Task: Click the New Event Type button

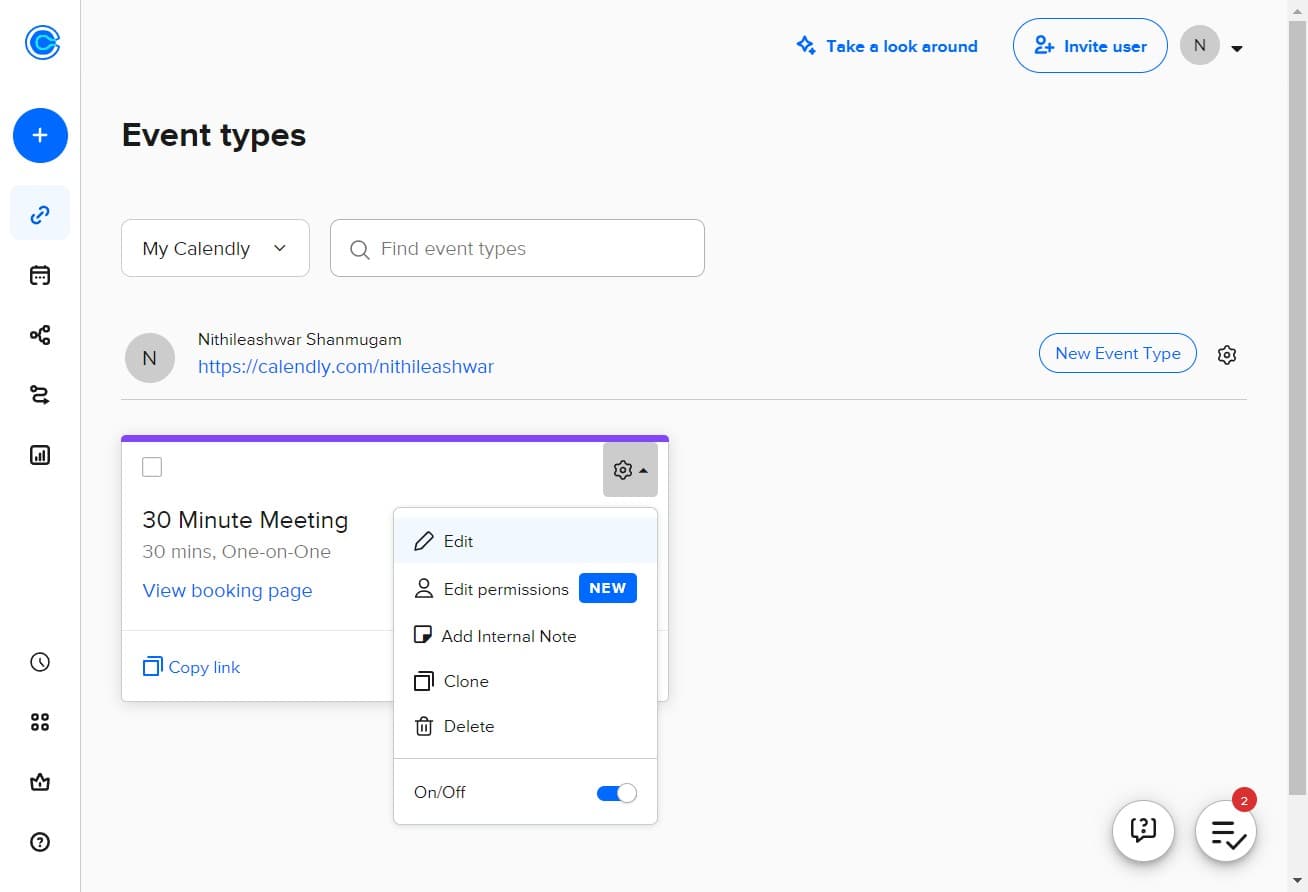Action: tap(1117, 353)
